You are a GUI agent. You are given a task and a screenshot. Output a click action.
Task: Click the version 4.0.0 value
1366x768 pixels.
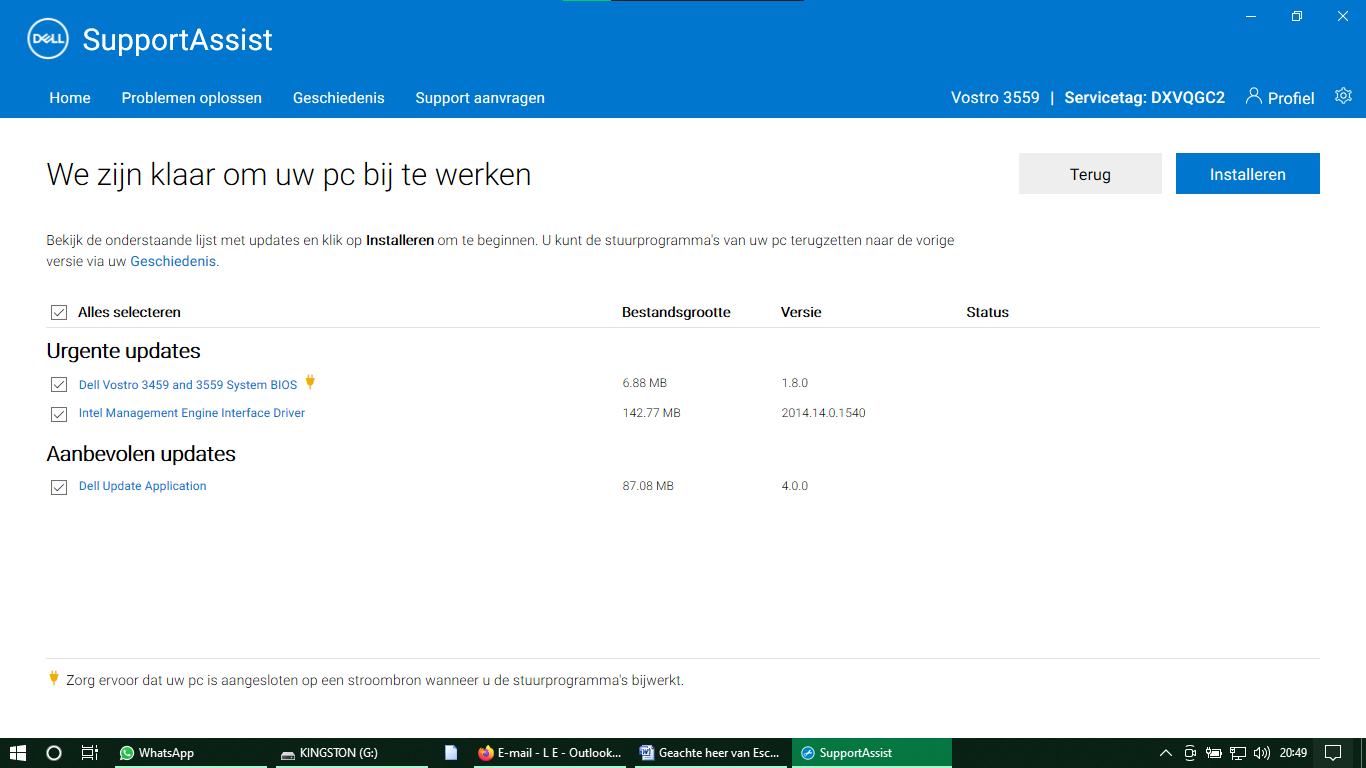coord(794,486)
